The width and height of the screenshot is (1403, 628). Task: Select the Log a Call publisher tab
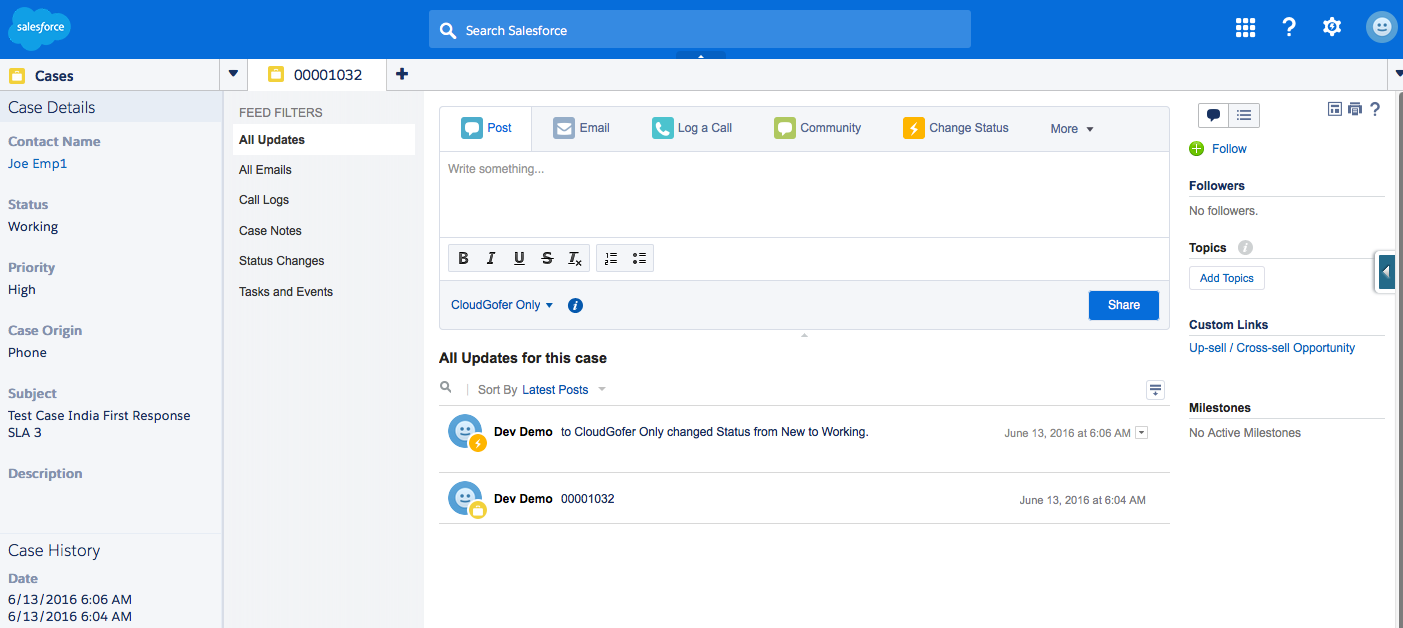point(692,128)
